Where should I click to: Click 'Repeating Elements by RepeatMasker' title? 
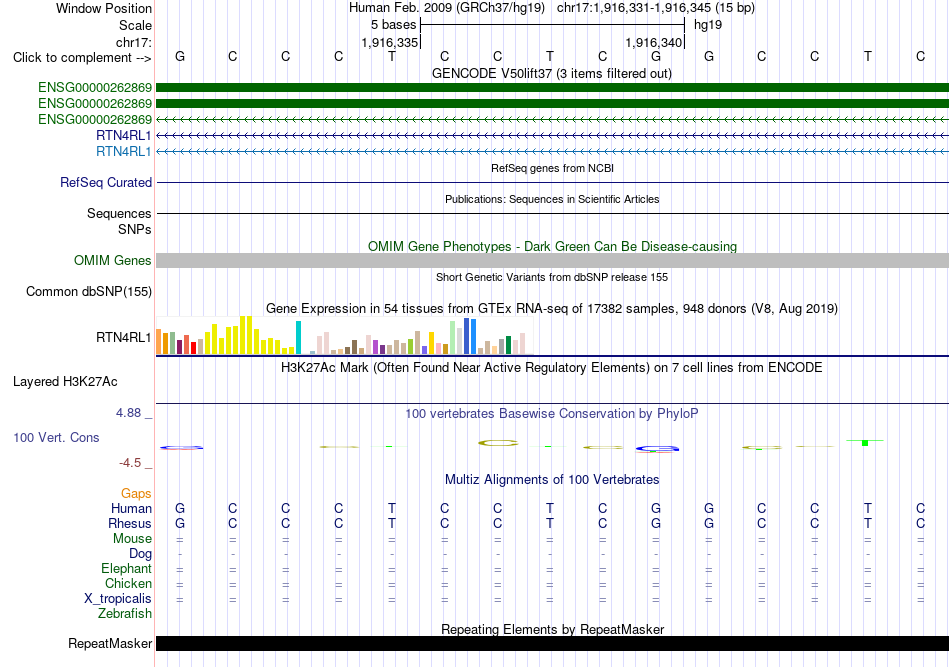(553, 629)
